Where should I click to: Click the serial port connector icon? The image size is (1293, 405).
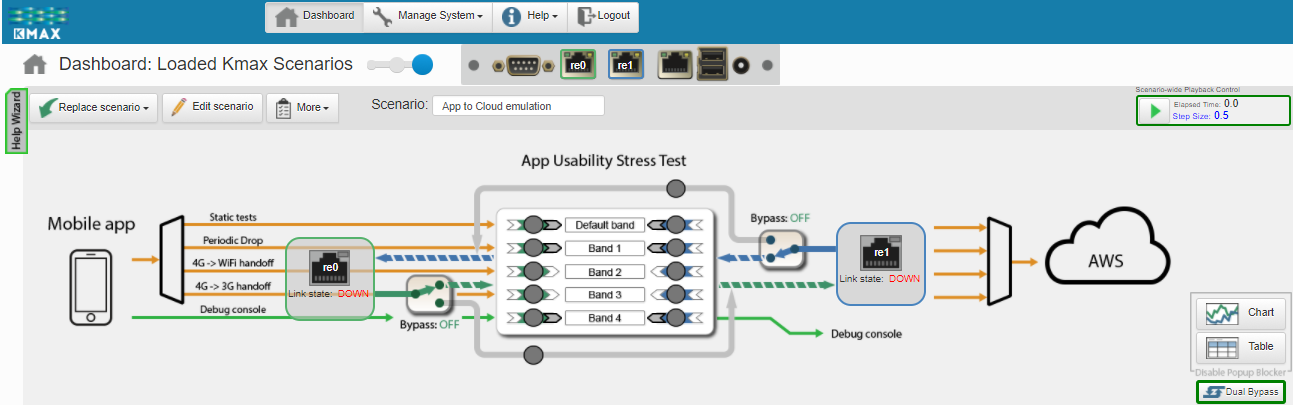(524, 66)
